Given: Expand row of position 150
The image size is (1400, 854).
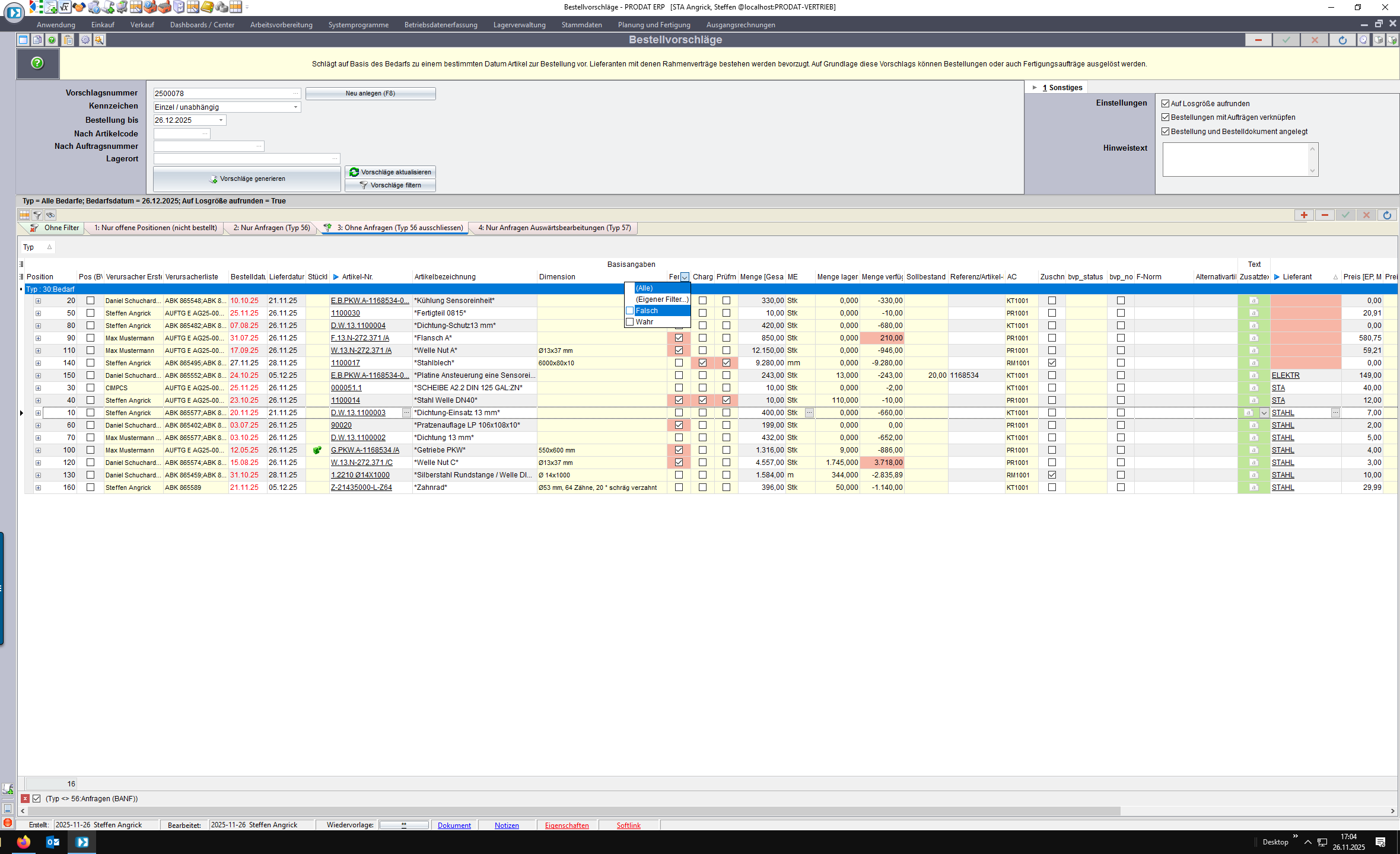Looking at the screenshot, I should coord(38,375).
